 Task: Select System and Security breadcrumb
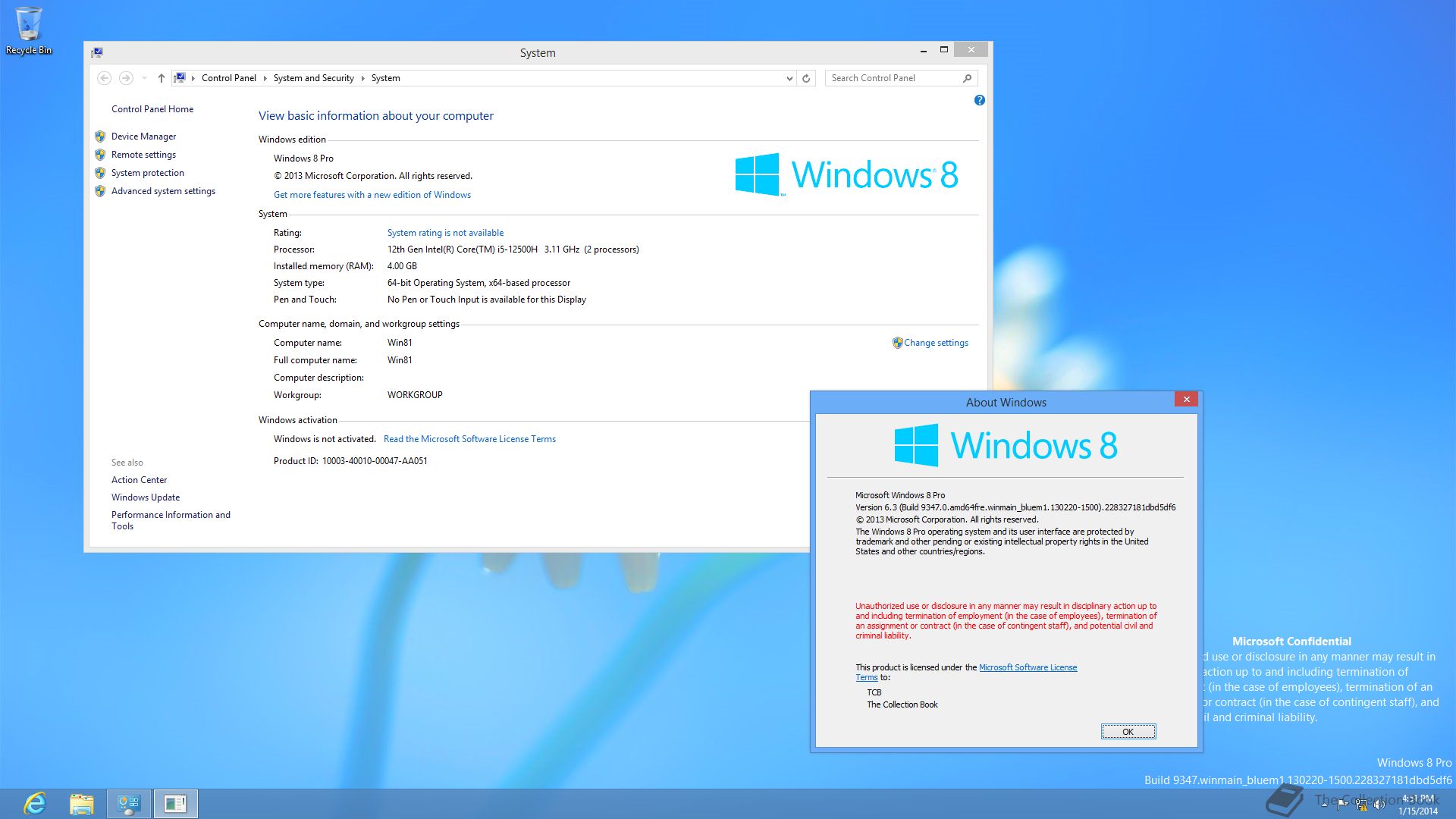[x=313, y=78]
